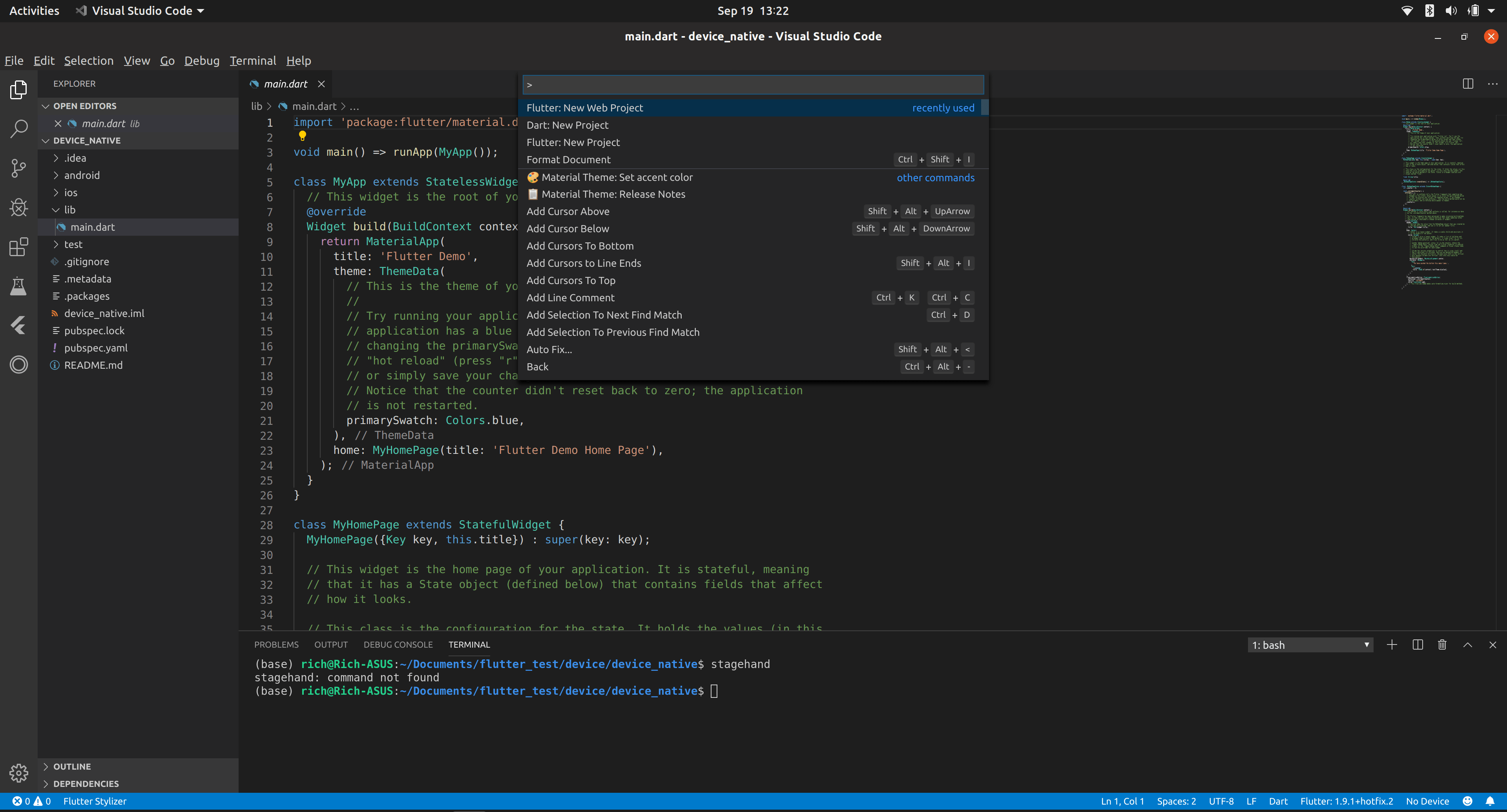Open the Extensions view

coord(19,246)
